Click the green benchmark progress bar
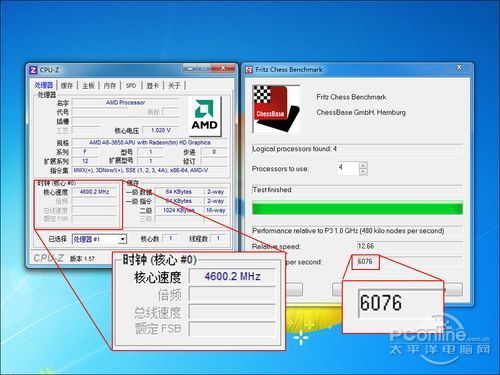 tap(357, 208)
